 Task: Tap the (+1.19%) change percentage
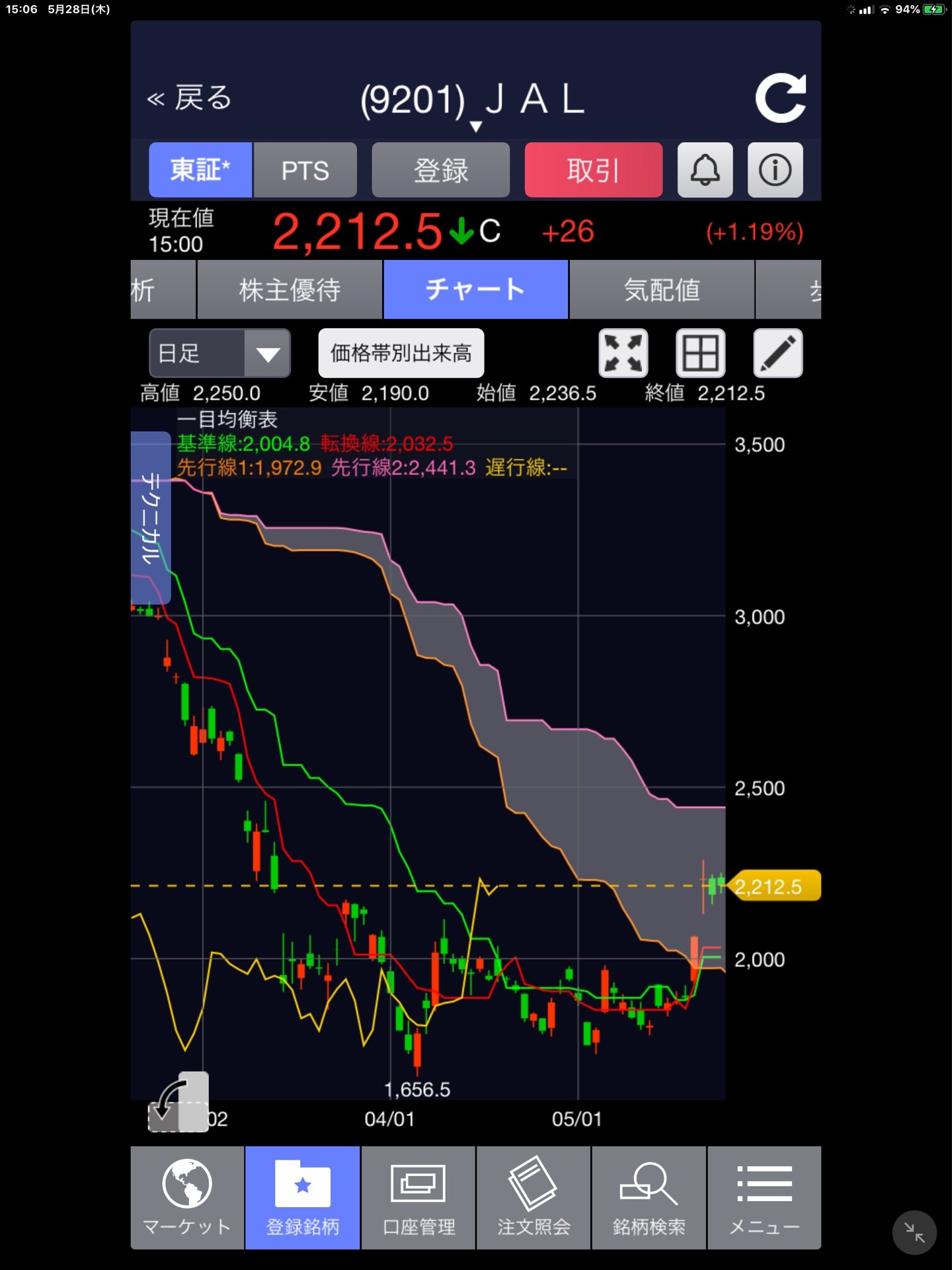(x=754, y=232)
